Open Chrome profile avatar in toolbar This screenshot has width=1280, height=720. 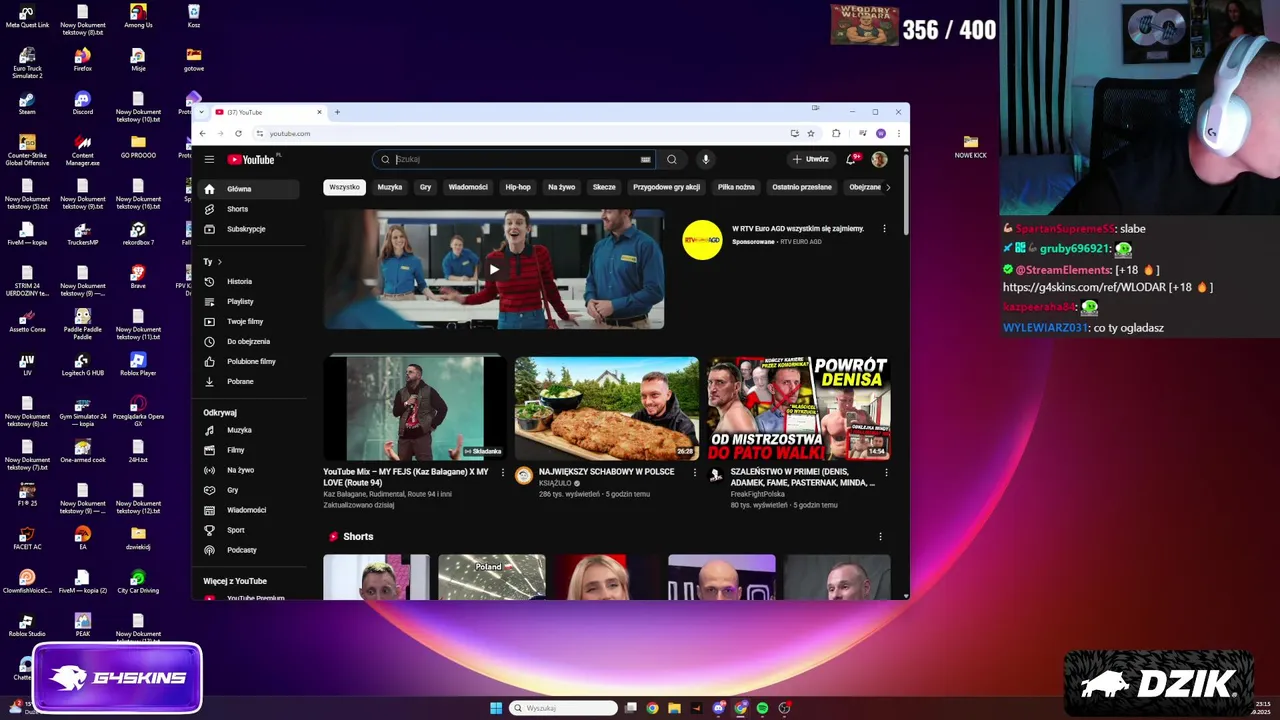pos(881,133)
